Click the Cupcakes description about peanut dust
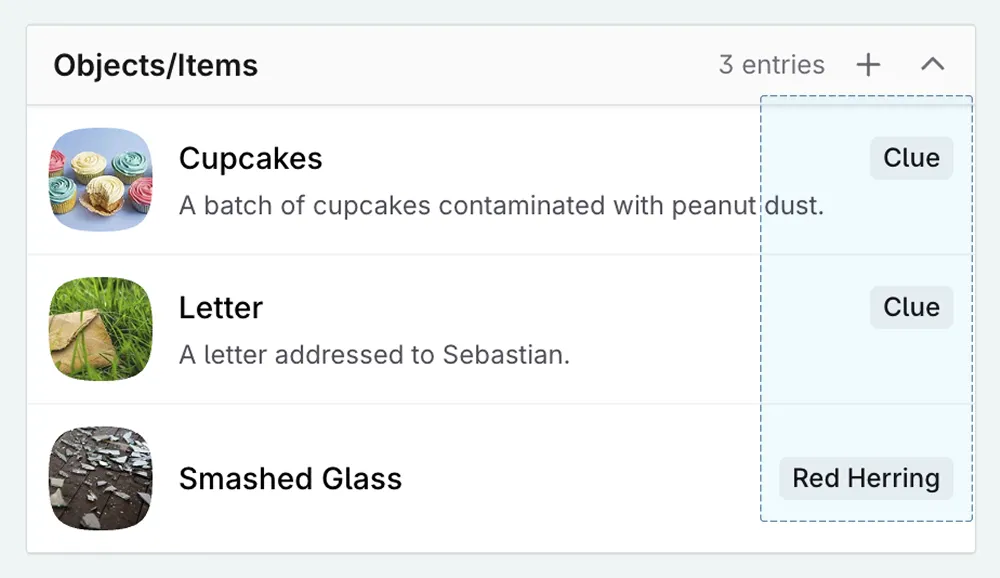This screenshot has width=1000, height=578. click(500, 206)
